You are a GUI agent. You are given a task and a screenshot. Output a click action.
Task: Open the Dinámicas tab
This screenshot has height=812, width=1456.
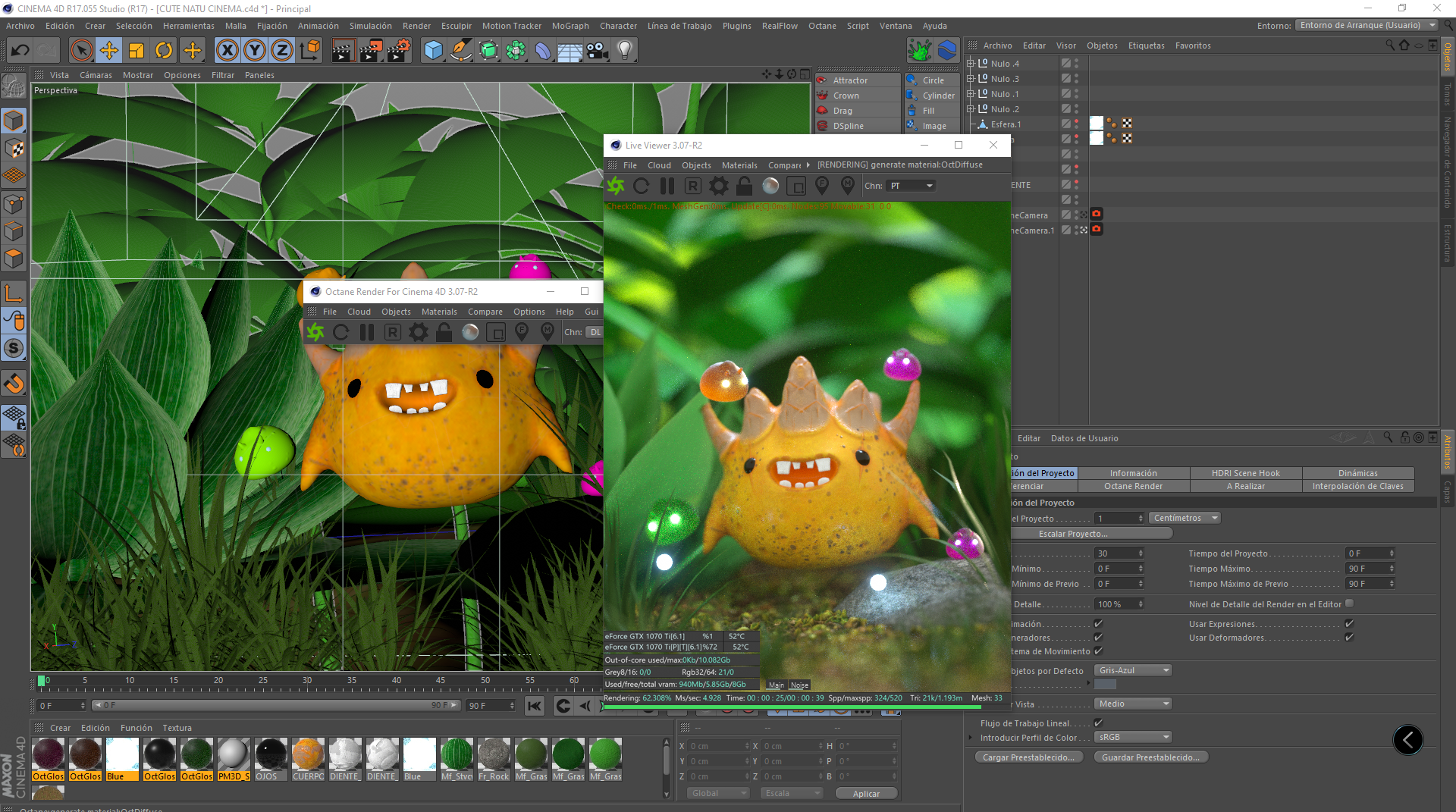tap(1357, 473)
